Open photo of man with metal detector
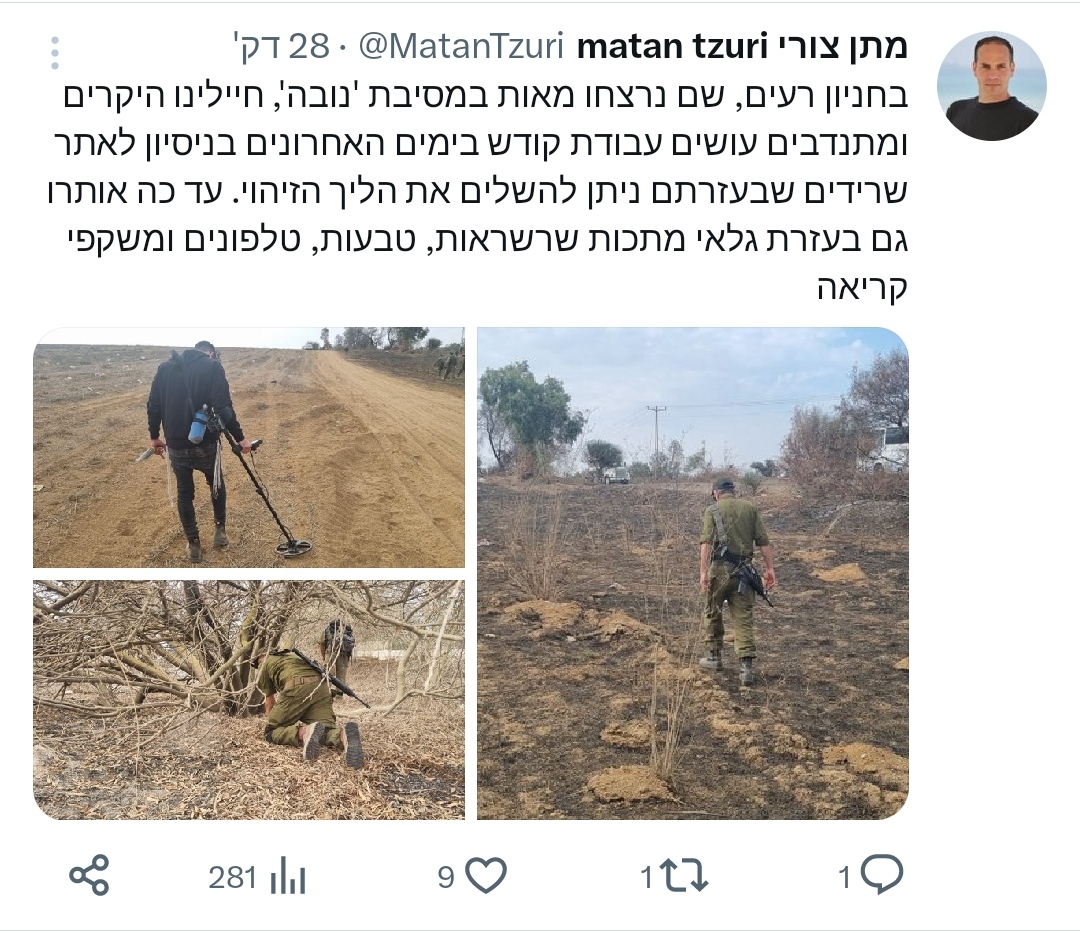The height and width of the screenshot is (933, 1080). tap(249, 447)
